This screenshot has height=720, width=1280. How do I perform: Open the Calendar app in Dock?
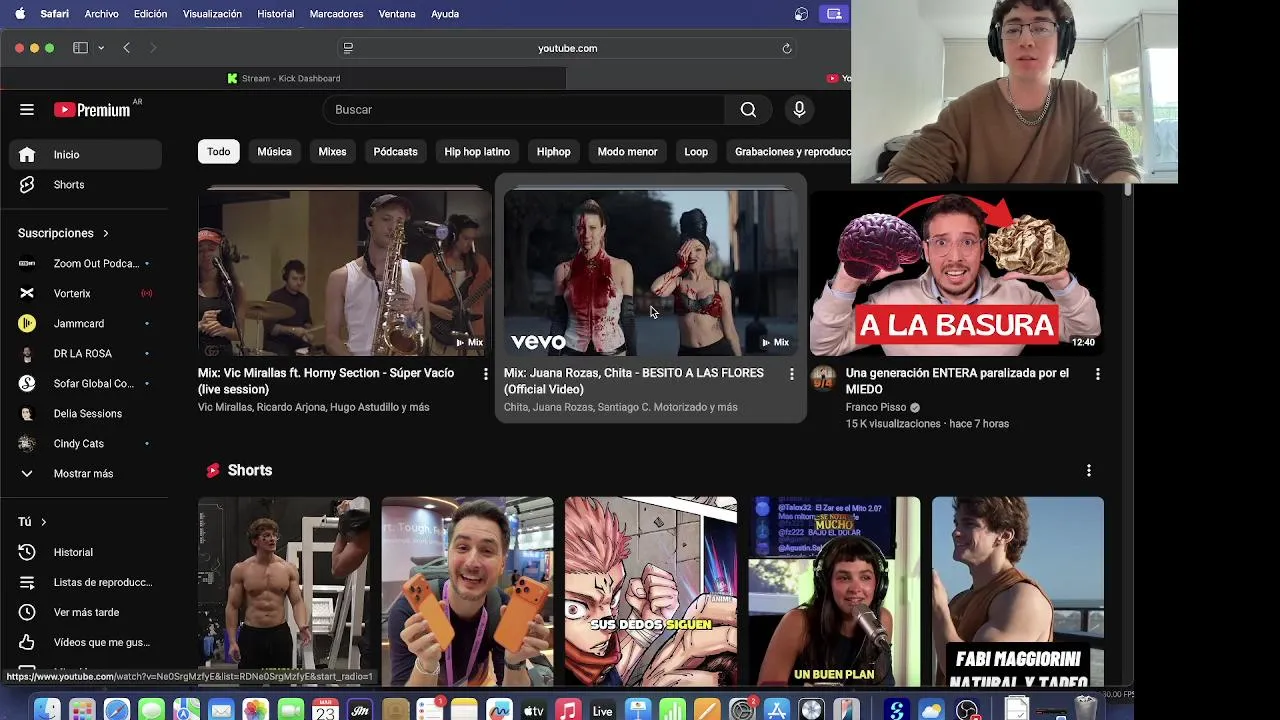point(325,709)
